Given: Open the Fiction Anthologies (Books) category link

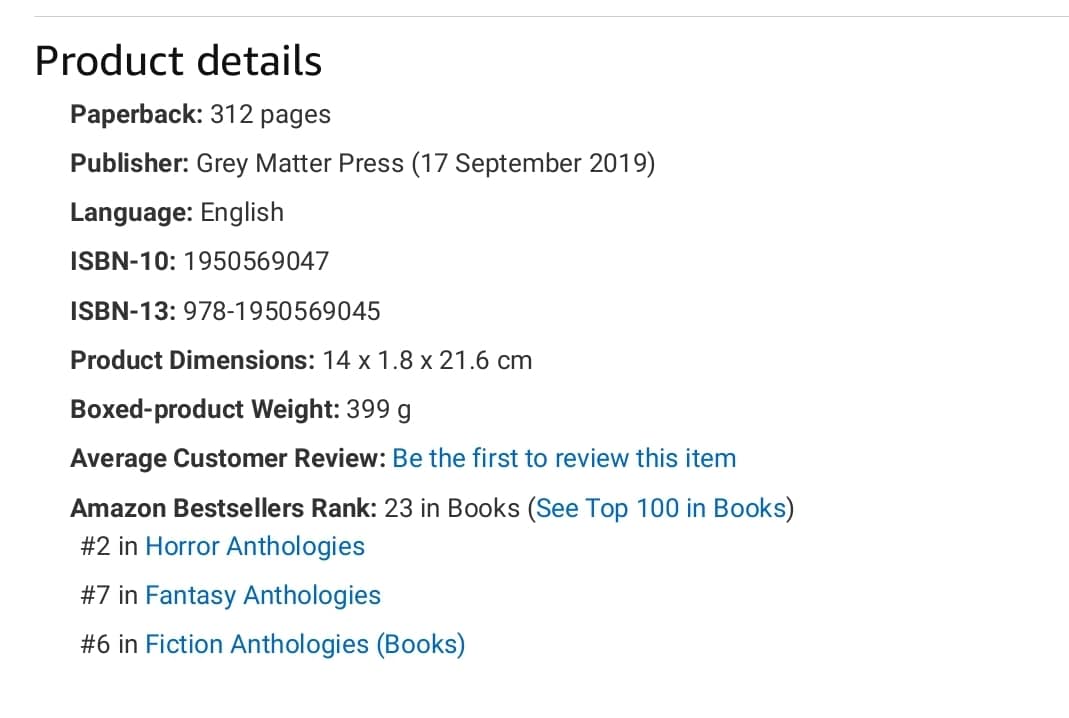Looking at the screenshot, I should (305, 644).
